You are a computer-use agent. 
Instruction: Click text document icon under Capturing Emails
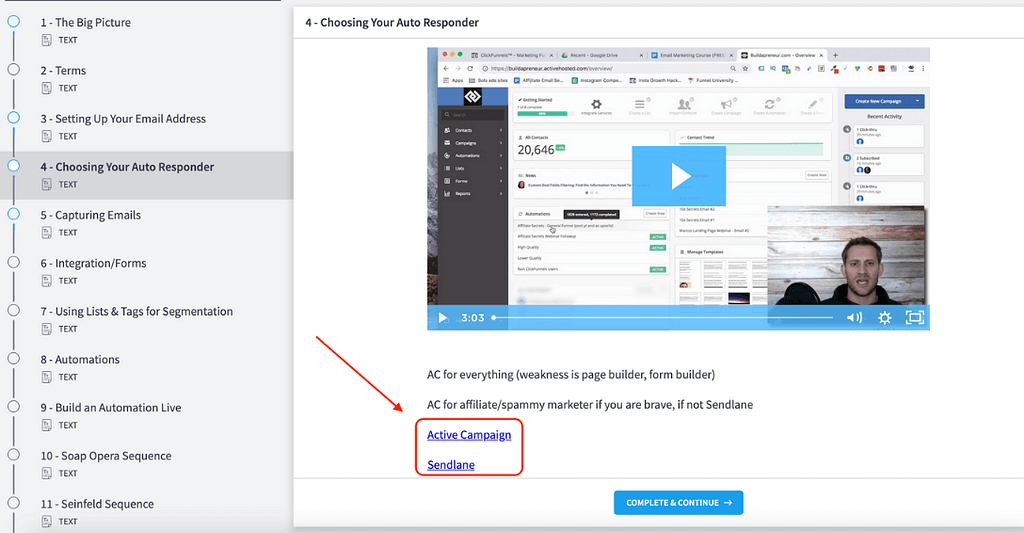46,233
